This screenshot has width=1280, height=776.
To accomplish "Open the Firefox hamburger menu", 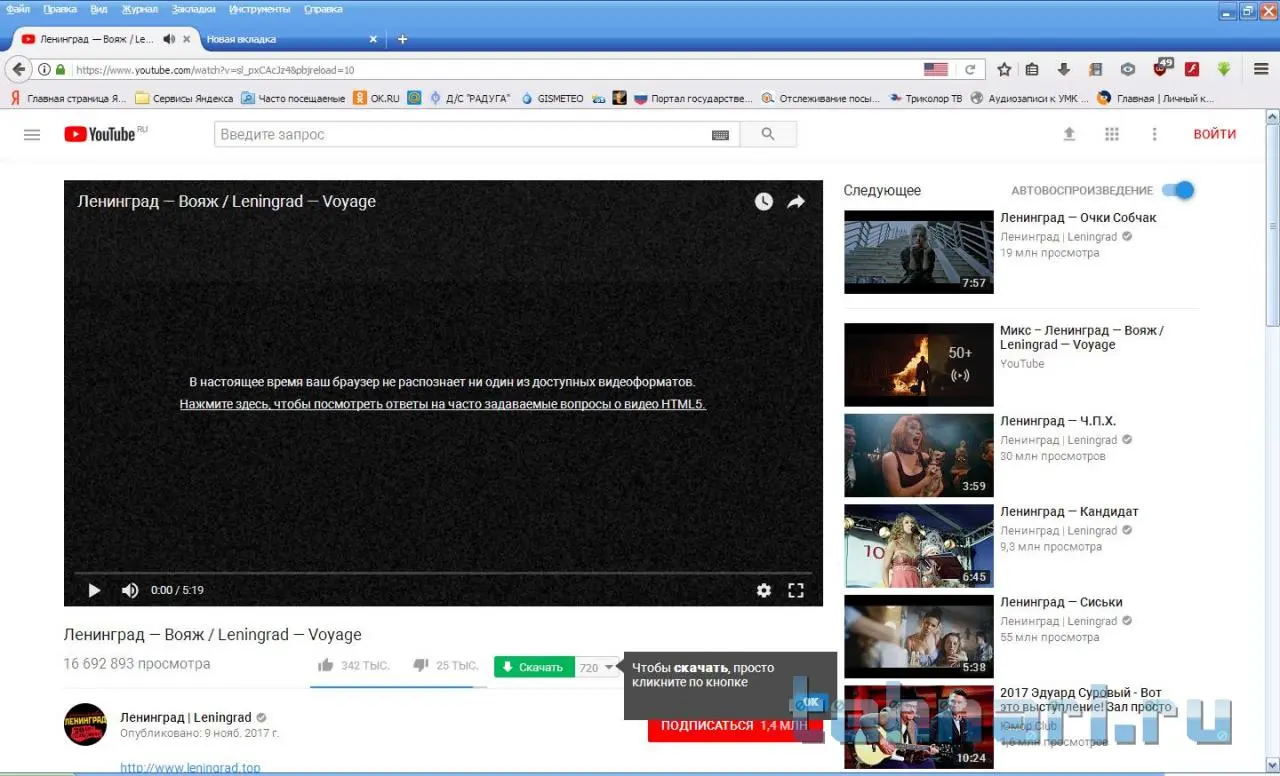I will 1261,70.
